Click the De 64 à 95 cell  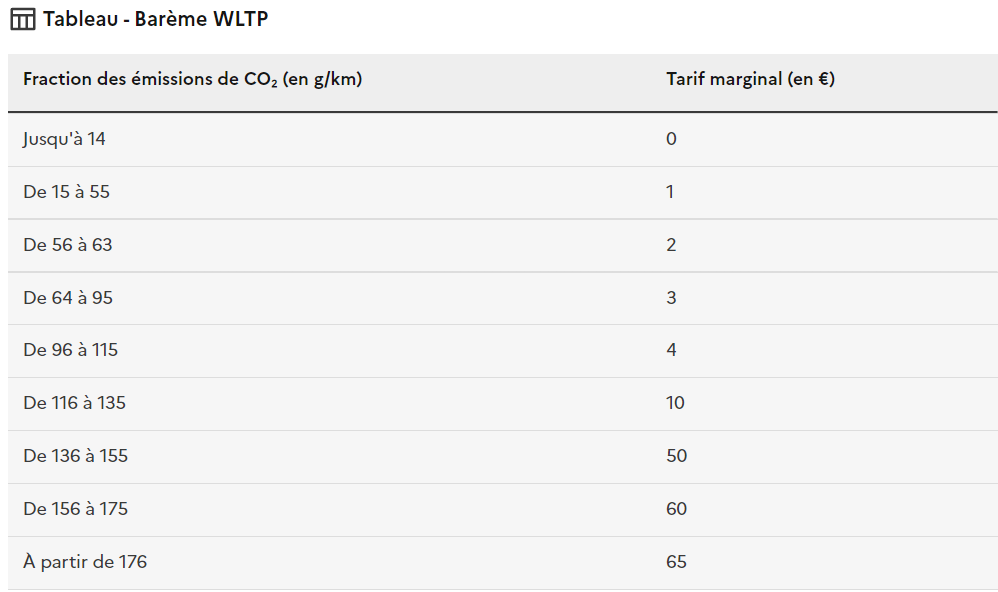click(68, 298)
